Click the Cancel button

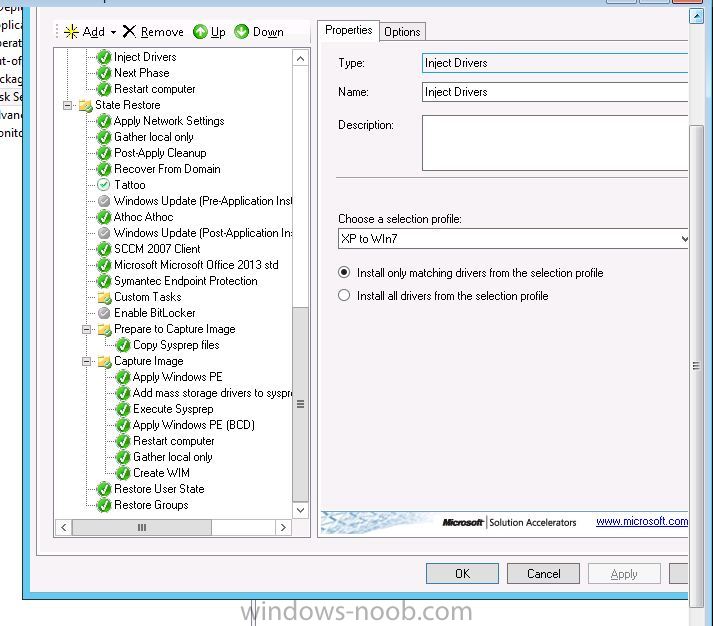tap(543, 574)
